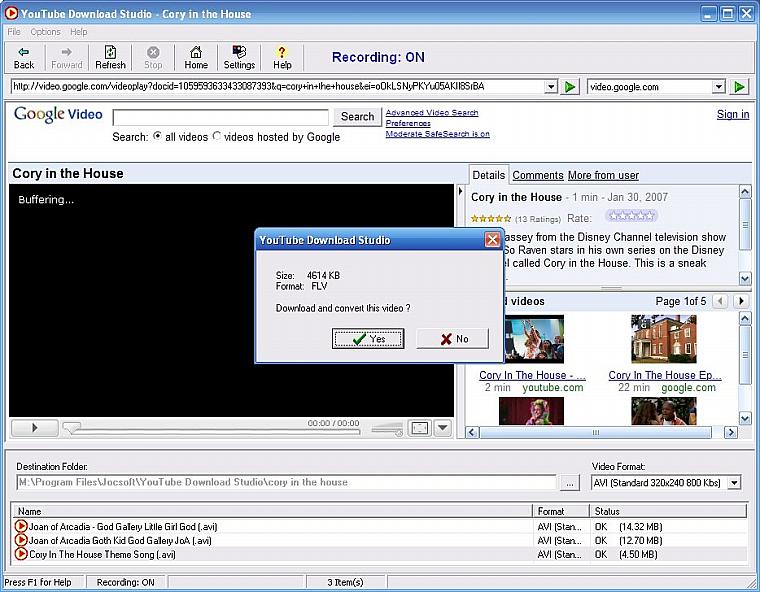
Task: Select 'Cory In The House Theme Song (.avi)' row
Action: coord(380,554)
